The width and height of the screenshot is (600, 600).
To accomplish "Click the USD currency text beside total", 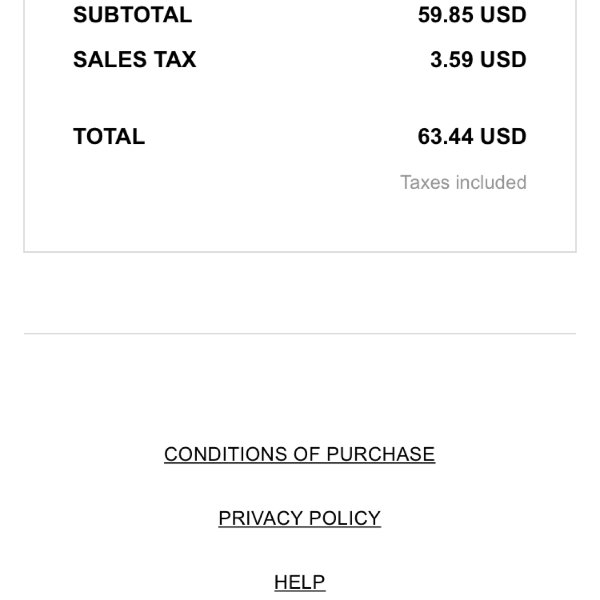I will coord(503,136).
